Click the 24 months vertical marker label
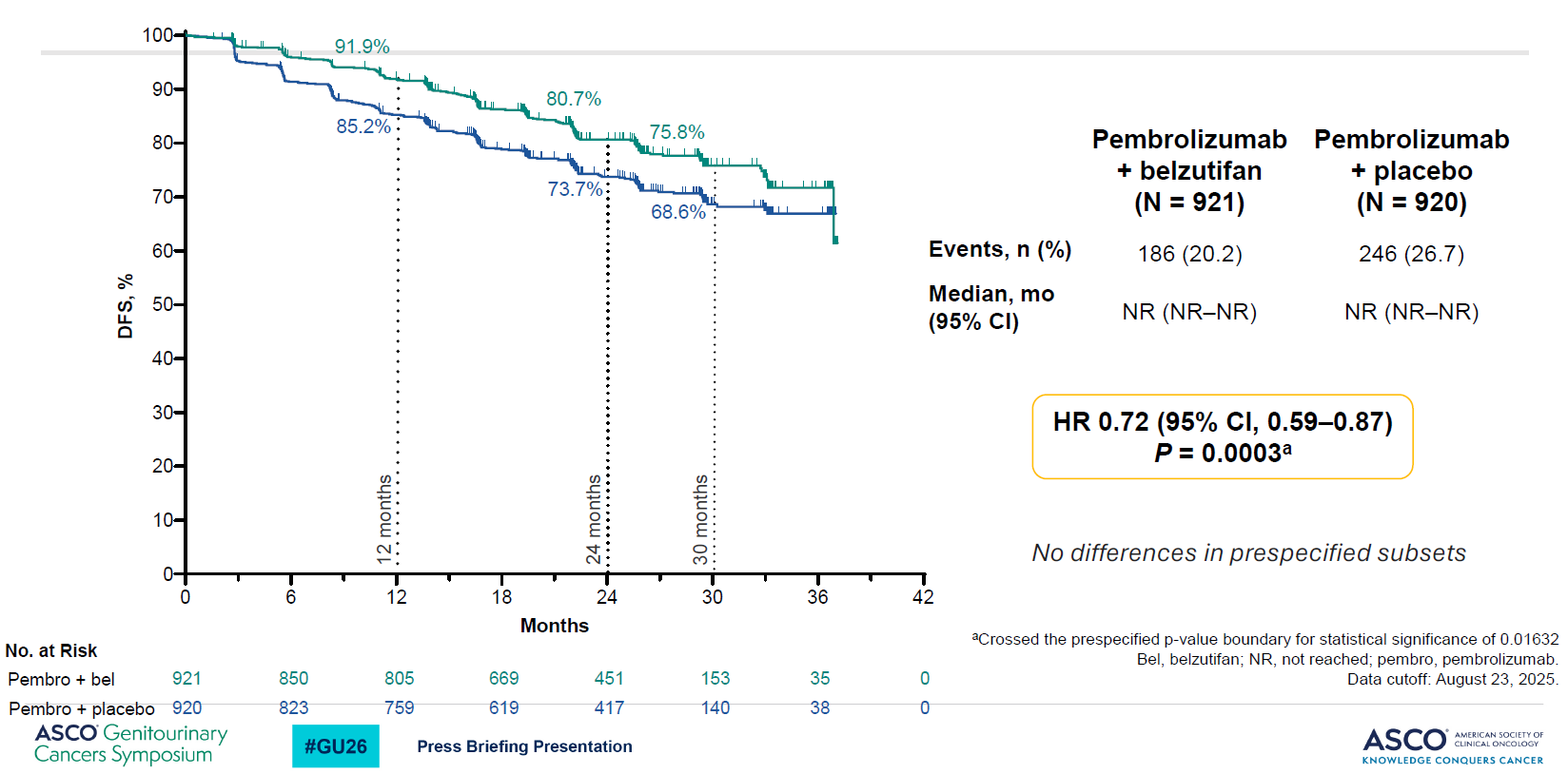Image resolution: width=1568 pixels, height=774 pixels. [594, 519]
